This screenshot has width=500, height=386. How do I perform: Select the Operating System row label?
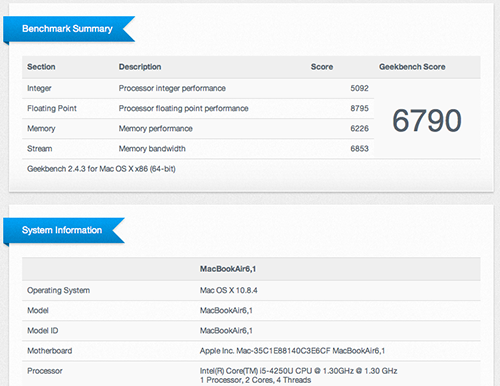pos(59,291)
